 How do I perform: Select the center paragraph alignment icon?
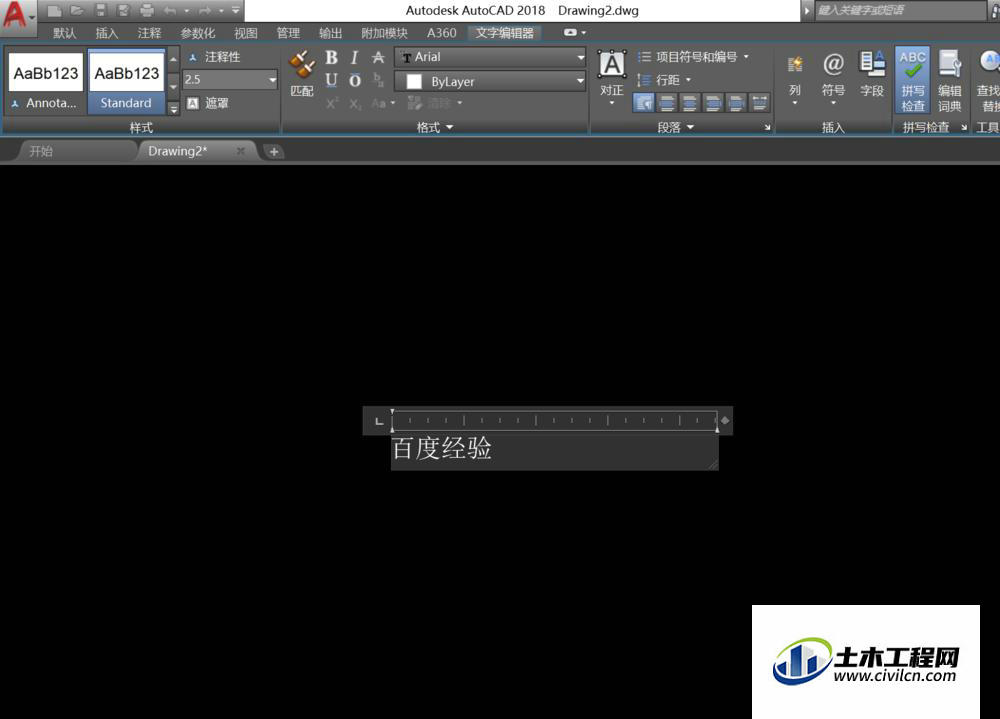[x=689, y=103]
